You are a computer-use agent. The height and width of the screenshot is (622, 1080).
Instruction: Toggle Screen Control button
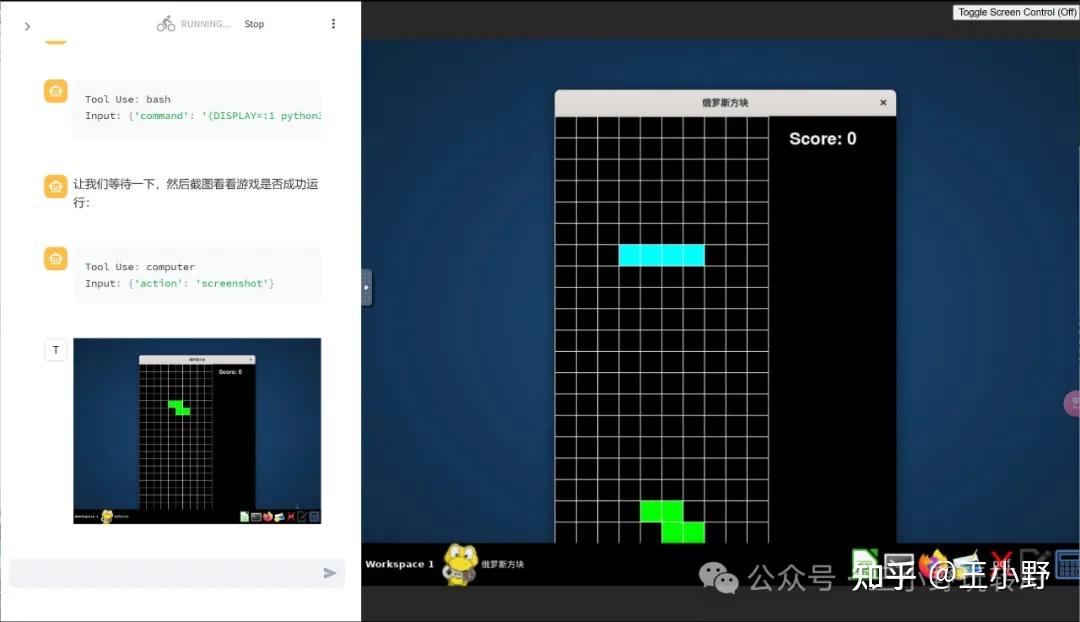(x=1015, y=12)
